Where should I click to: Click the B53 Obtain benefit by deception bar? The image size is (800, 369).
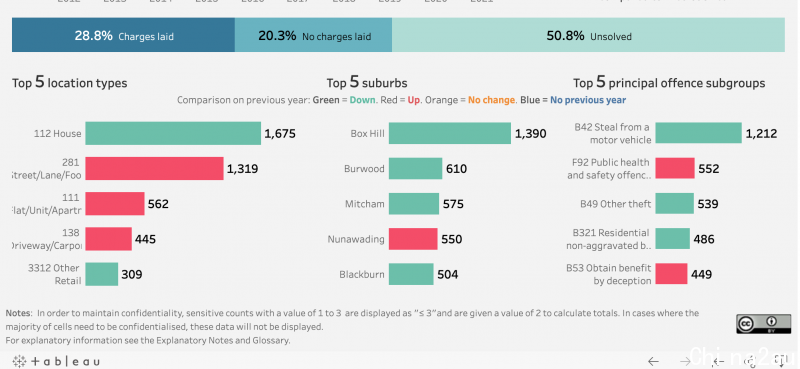pos(671,274)
